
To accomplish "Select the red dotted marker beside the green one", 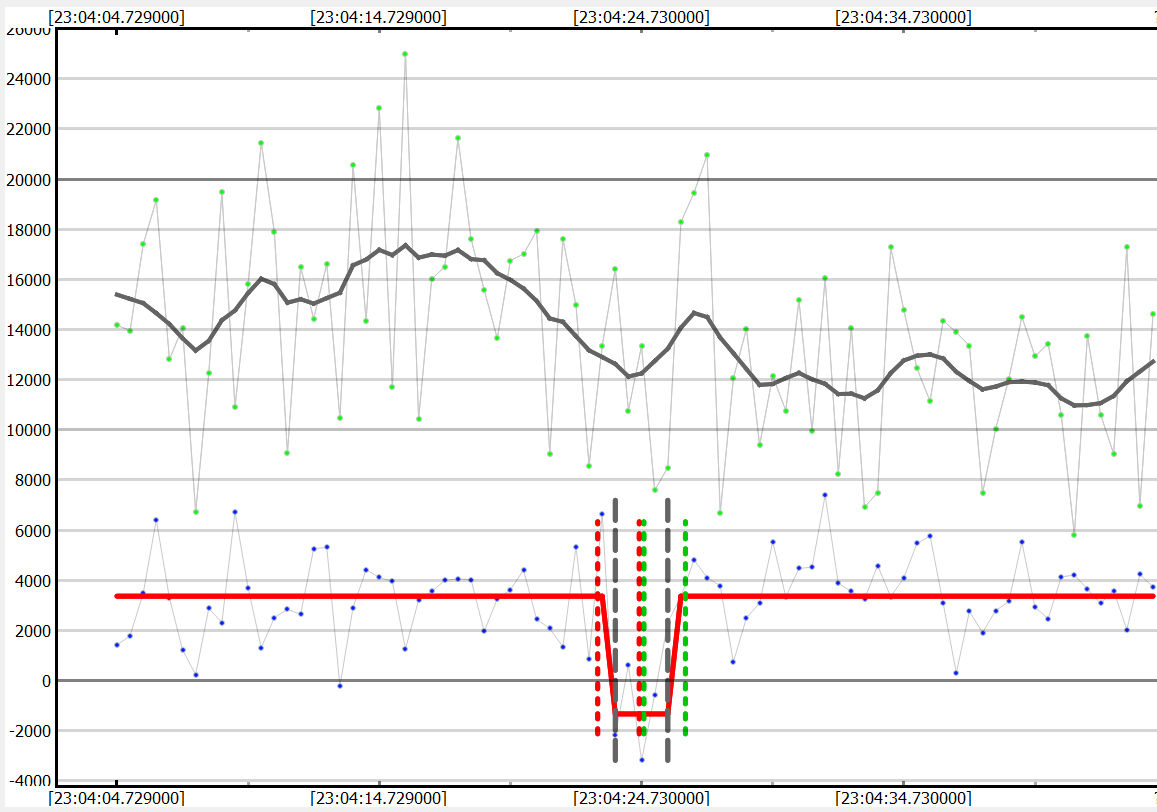I will click(639, 627).
